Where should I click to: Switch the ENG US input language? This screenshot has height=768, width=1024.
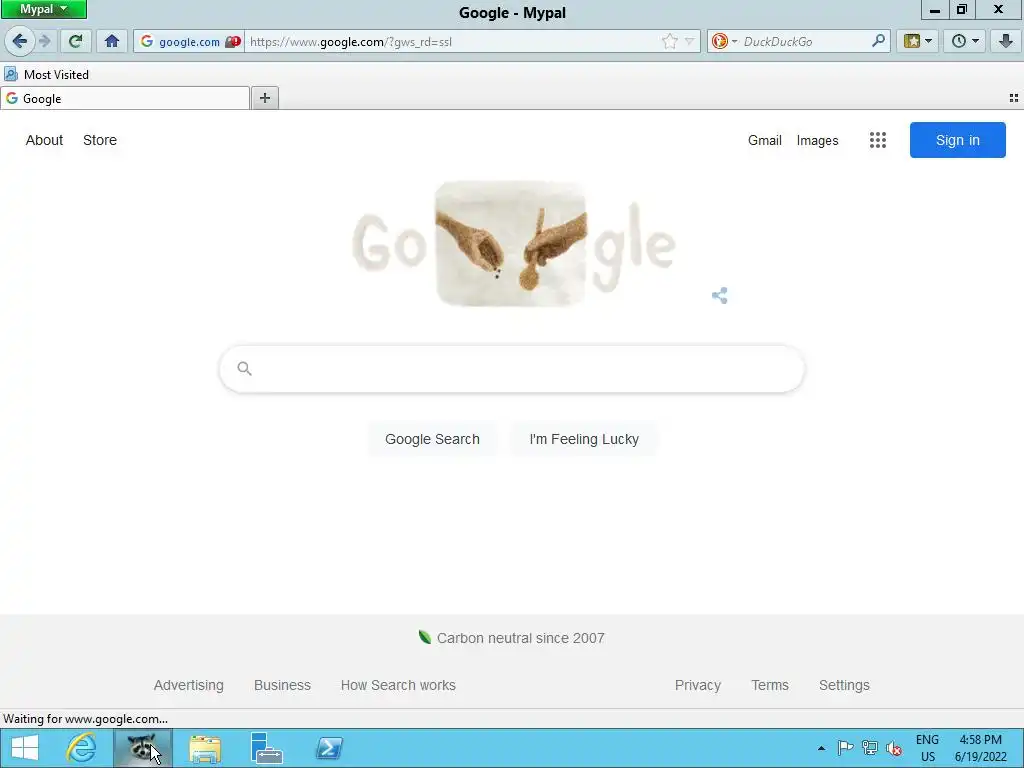coord(927,748)
